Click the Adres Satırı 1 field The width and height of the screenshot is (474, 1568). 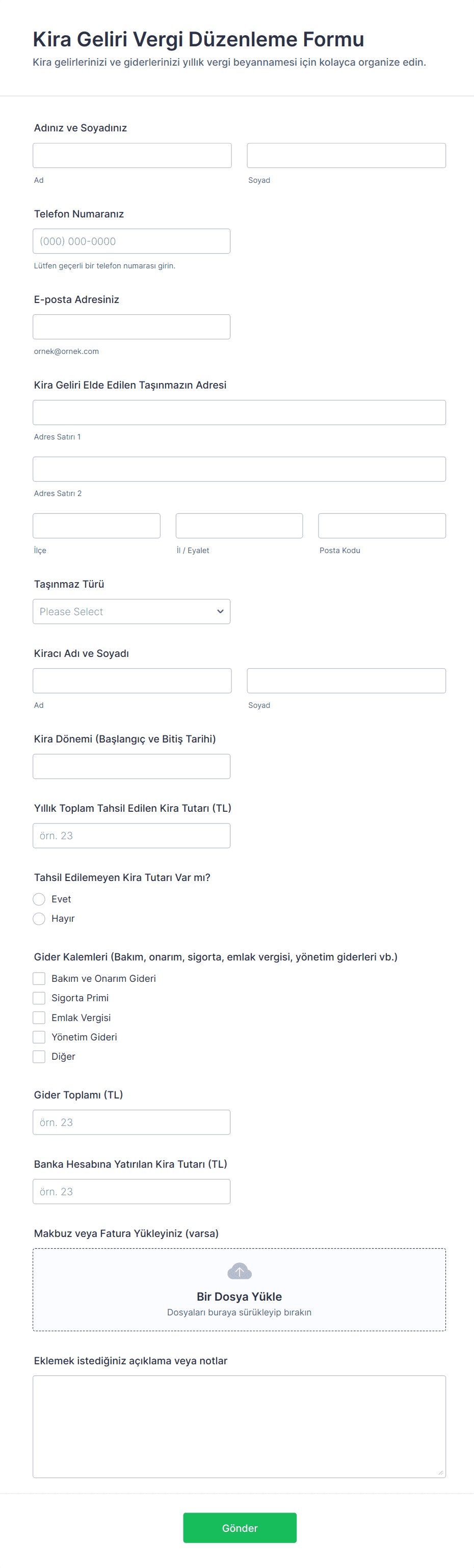(x=239, y=412)
